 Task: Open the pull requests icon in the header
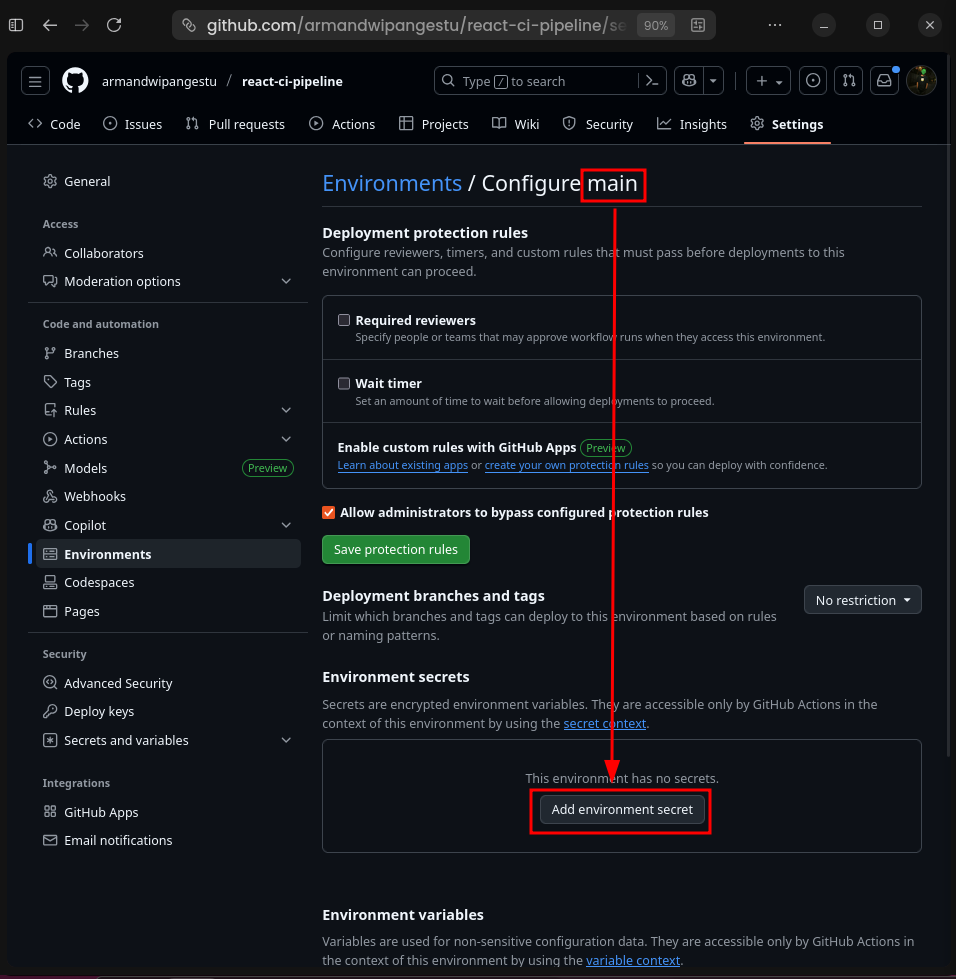(848, 81)
